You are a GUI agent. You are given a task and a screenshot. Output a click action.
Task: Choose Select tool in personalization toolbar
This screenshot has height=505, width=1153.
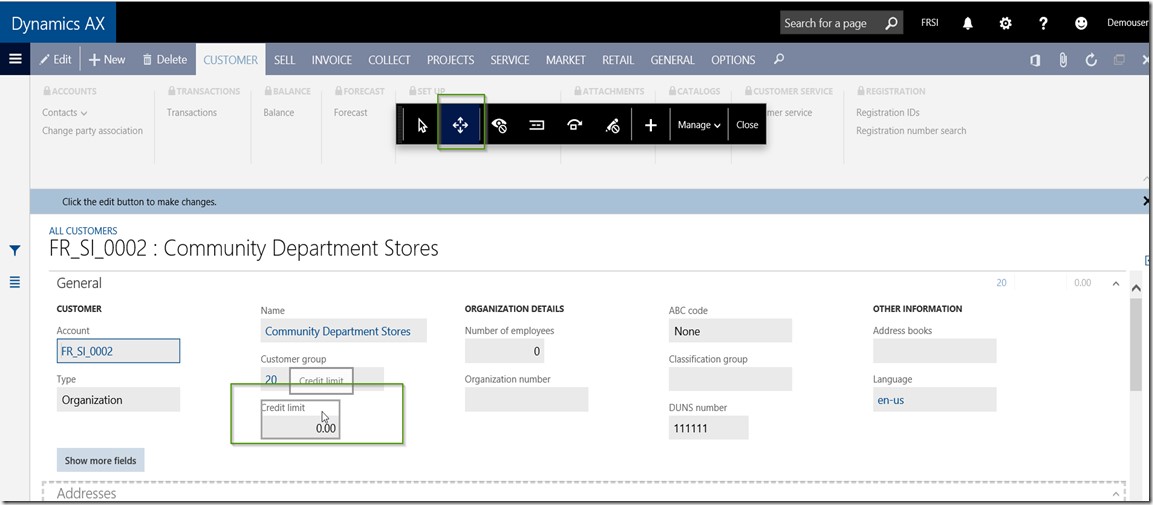pos(422,125)
